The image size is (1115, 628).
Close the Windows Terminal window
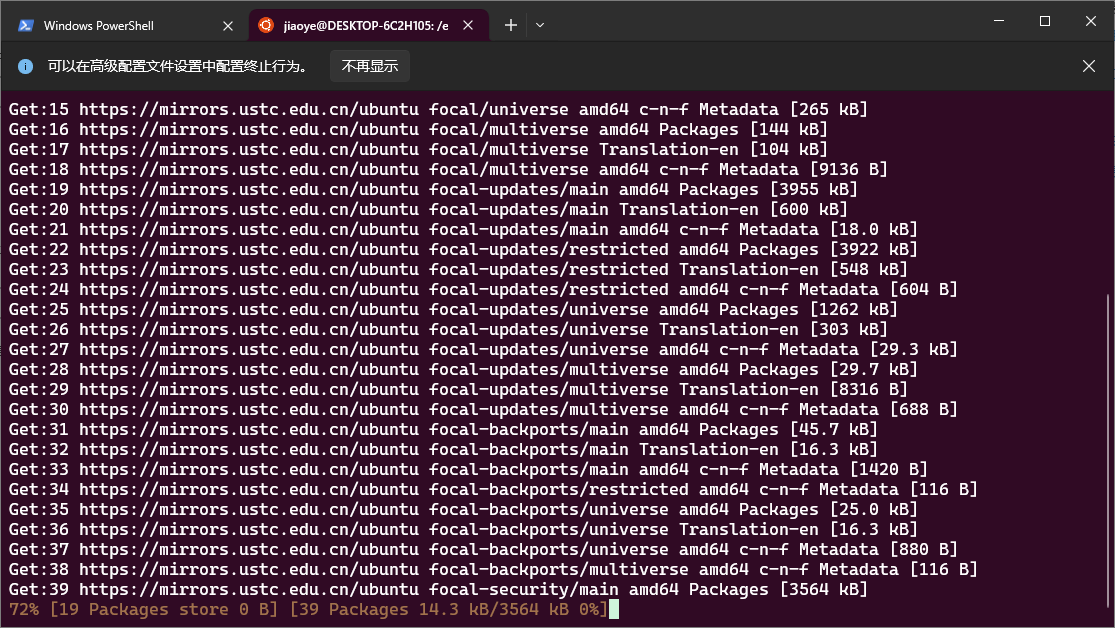click(x=1090, y=22)
